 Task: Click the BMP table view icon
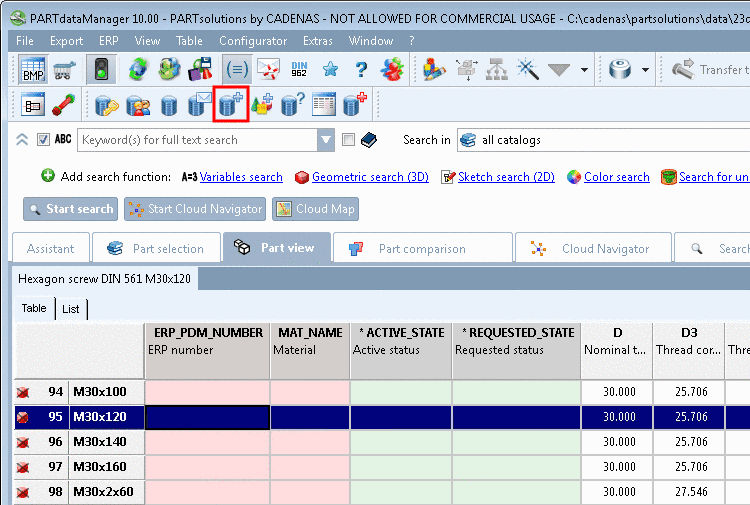pyautogui.click(x=33, y=70)
